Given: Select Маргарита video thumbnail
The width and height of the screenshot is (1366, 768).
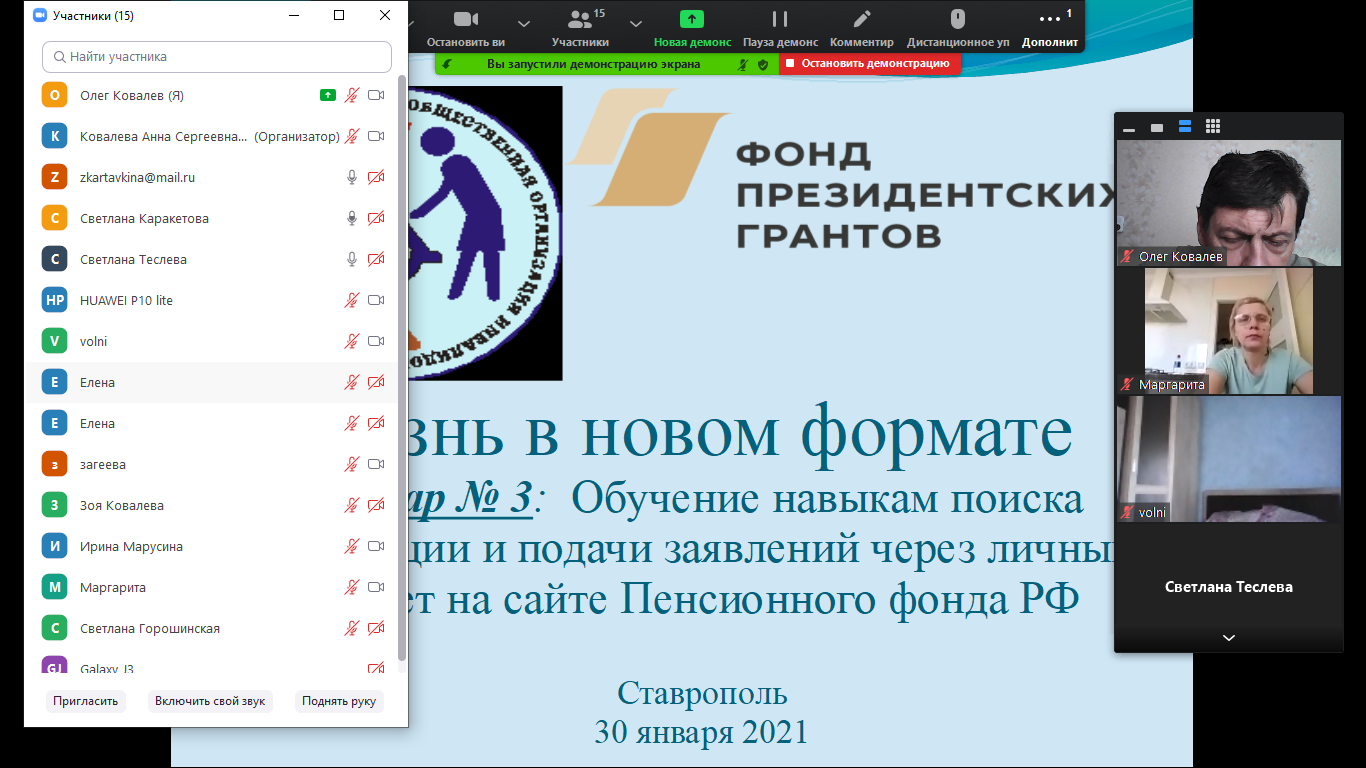Looking at the screenshot, I should [x=1229, y=331].
